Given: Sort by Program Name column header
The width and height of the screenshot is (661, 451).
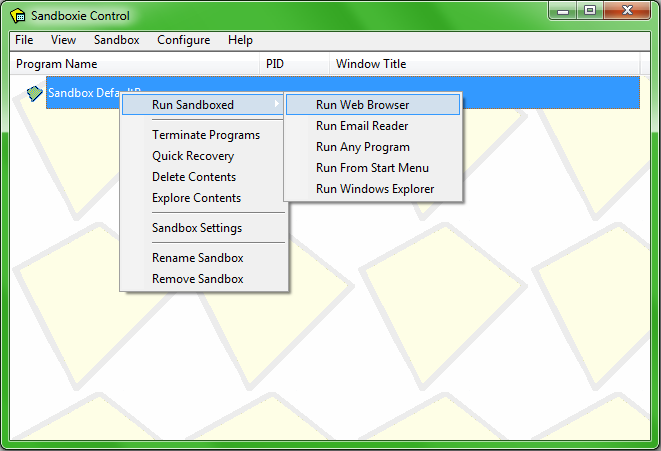Looking at the screenshot, I should click(134, 64).
